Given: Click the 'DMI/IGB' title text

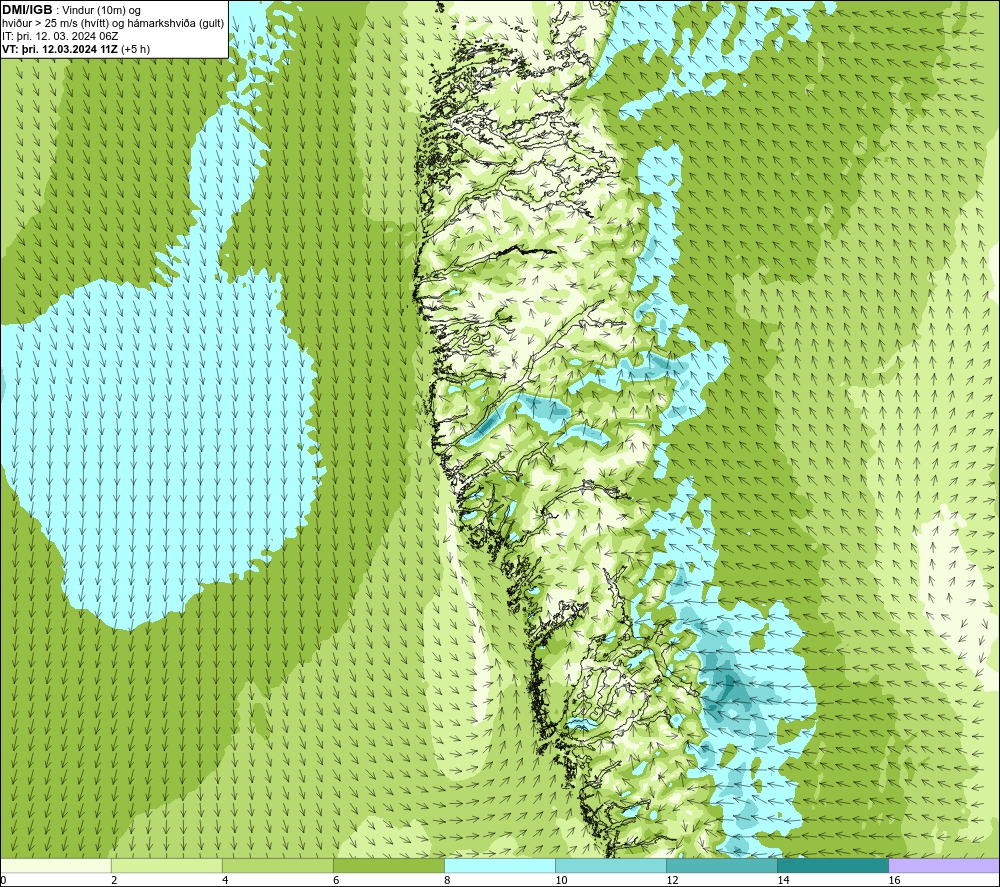Looking at the screenshot, I should [27, 10].
